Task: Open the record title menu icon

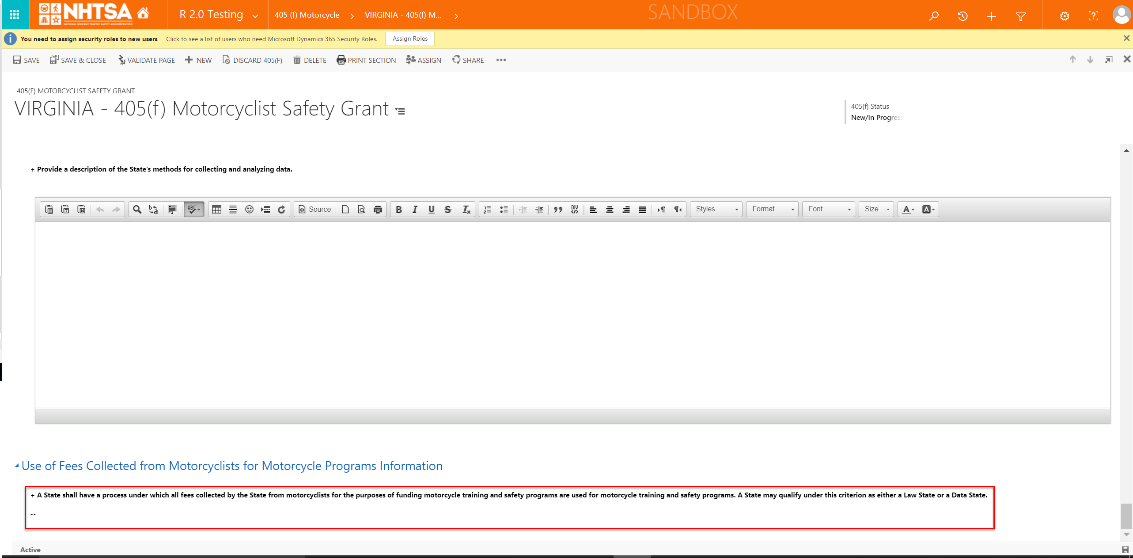Action: point(400,111)
